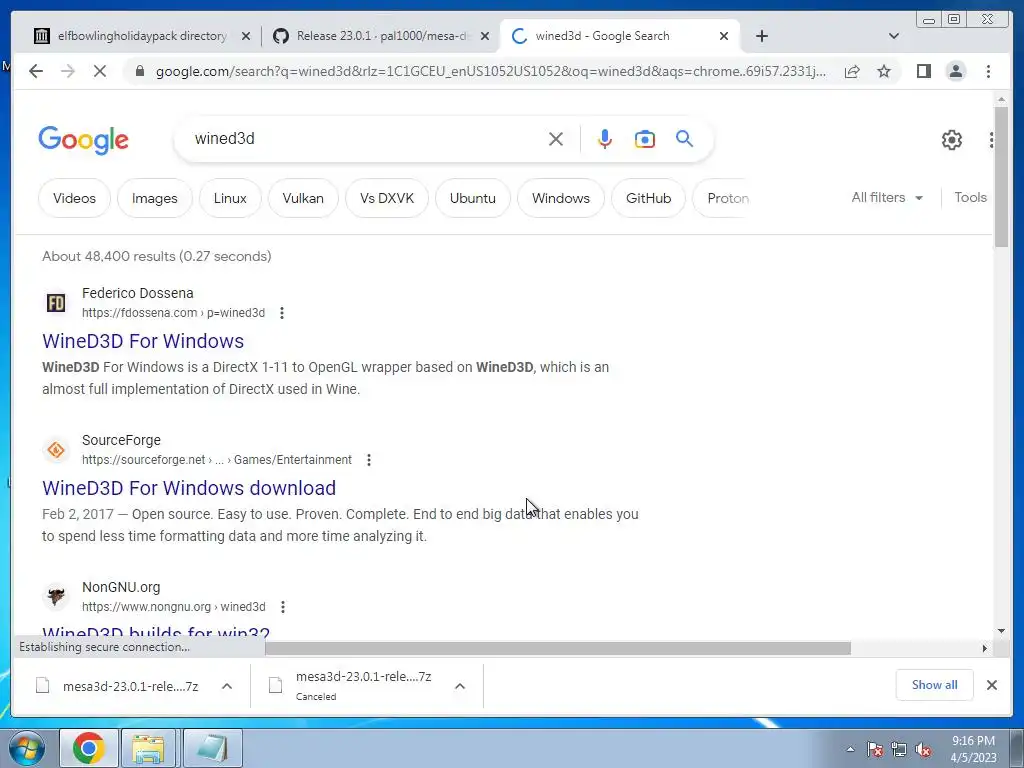Click the vertical page scrollbar thumb
The height and width of the screenshot is (768, 1024).
coord(1001,176)
